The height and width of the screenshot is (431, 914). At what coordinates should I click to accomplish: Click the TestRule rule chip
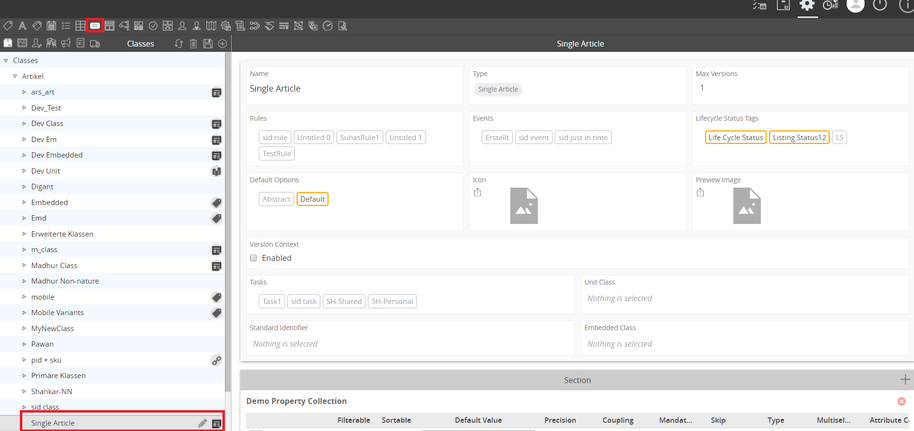pos(277,153)
